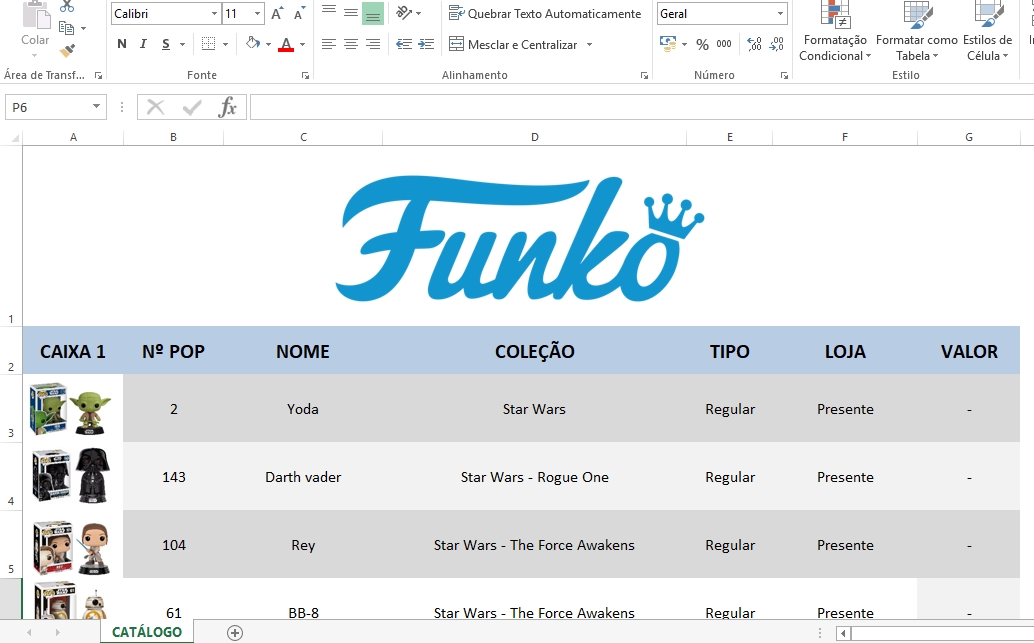The height and width of the screenshot is (643, 1034).
Task: Toggle bold formatting (N)
Action: 122,44
